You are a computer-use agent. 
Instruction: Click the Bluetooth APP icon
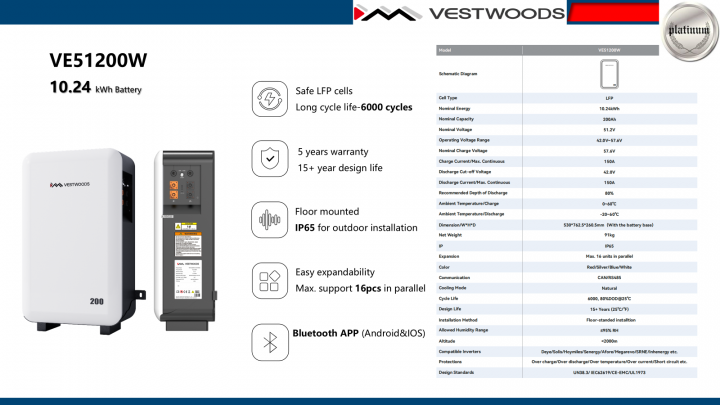269,341
